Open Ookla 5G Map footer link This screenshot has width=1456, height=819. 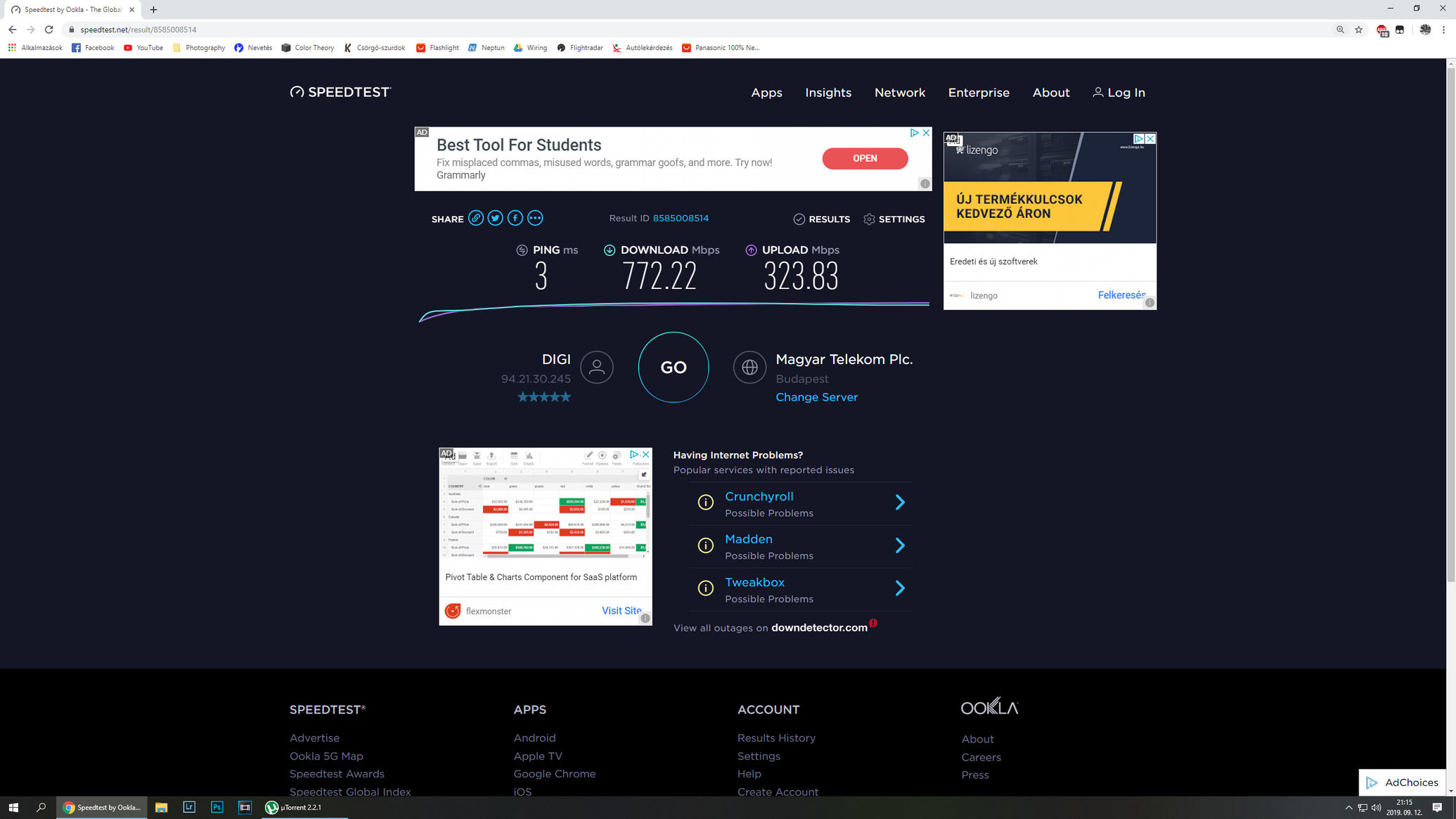(326, 756)
